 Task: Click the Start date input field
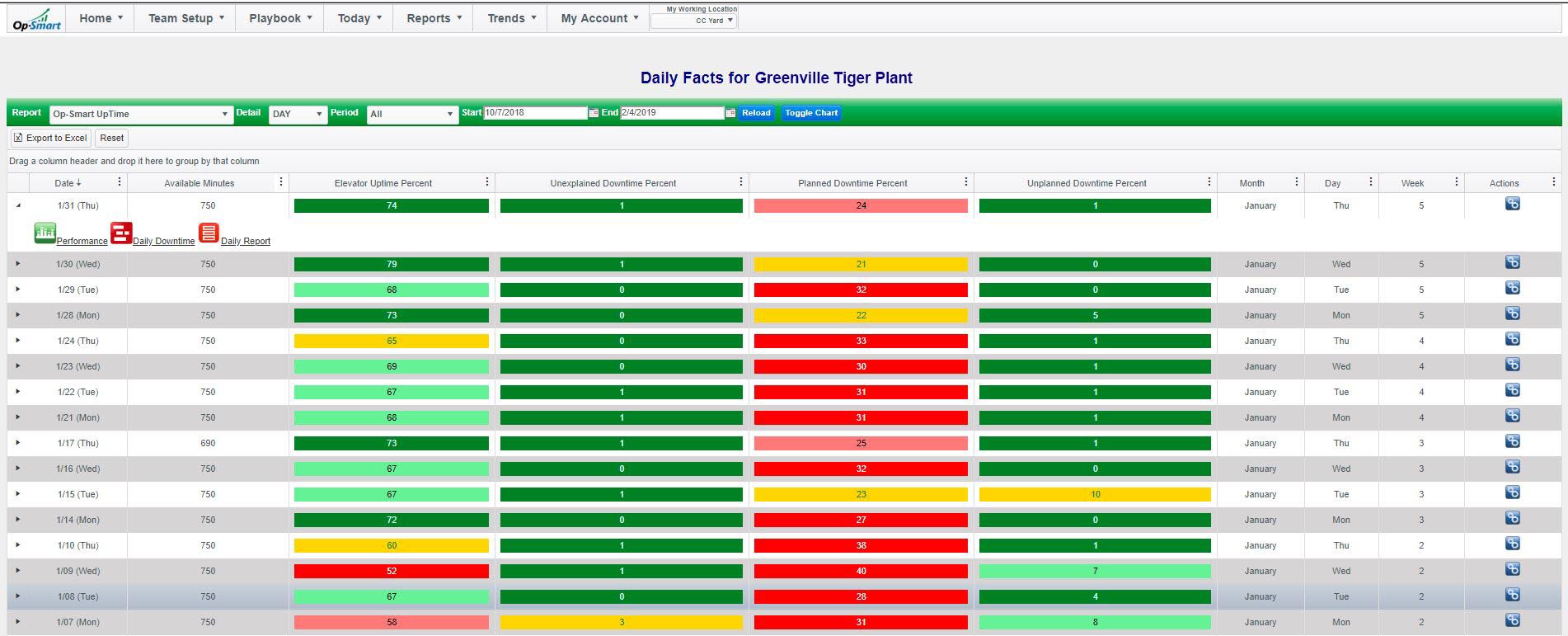[x=534, y=113]
